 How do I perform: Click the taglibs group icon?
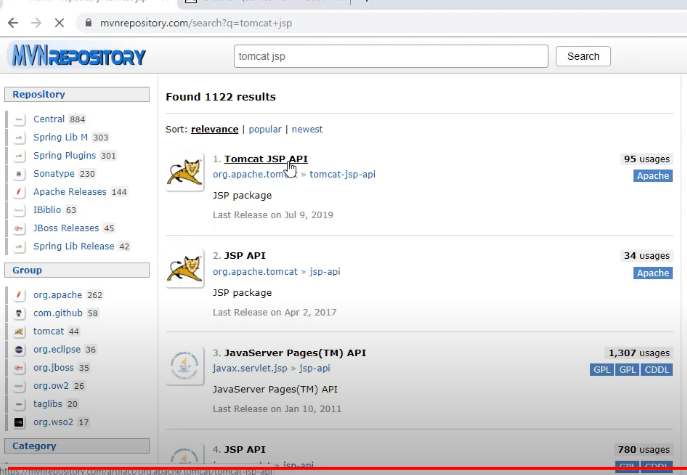click(x=19, y=404)
